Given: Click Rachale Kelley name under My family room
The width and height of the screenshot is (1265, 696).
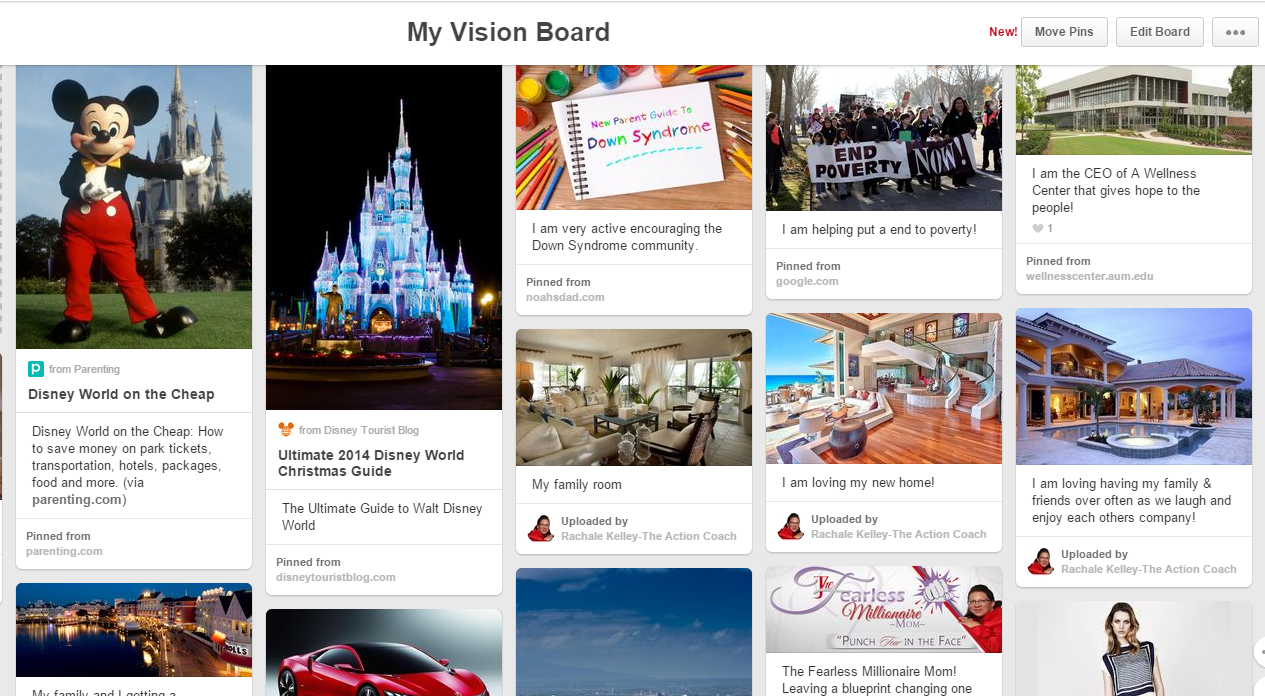Looking at the screenshot, I should pyautogui.click(x=649, y=536).
